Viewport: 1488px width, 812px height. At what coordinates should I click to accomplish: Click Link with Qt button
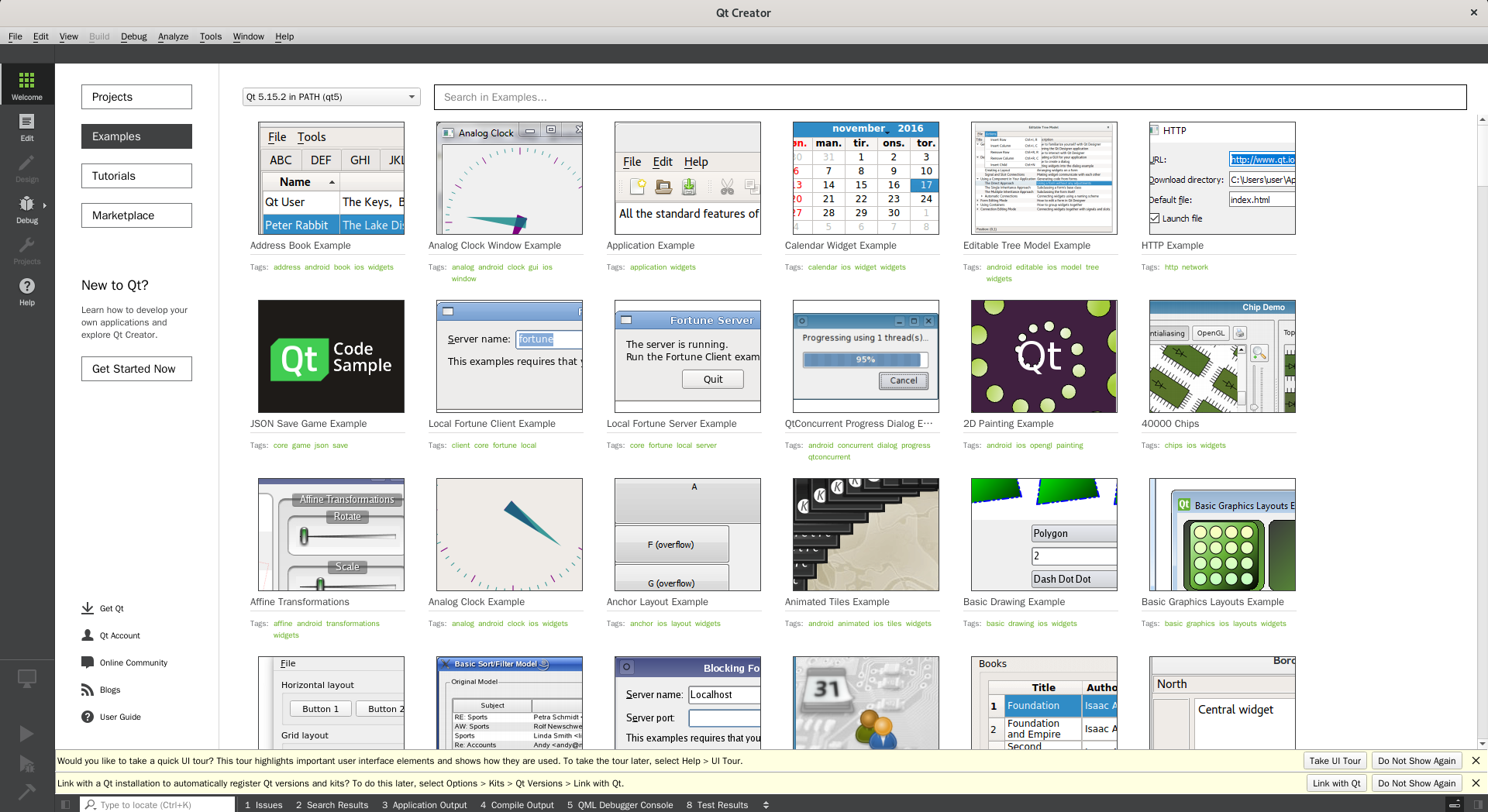pyautogui.click(x=1336, y=783)
